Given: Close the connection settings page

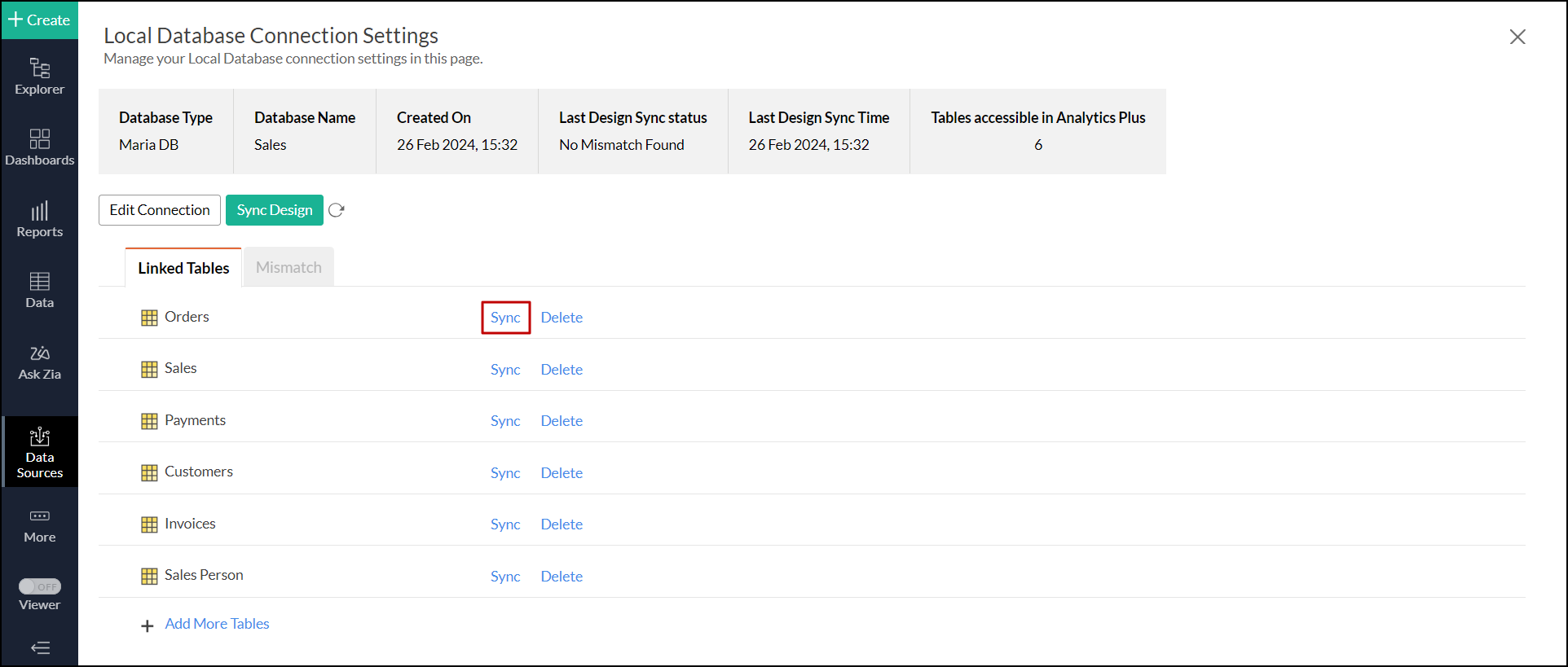Looking at the screenshot, I should click(x=1517, y=37).
